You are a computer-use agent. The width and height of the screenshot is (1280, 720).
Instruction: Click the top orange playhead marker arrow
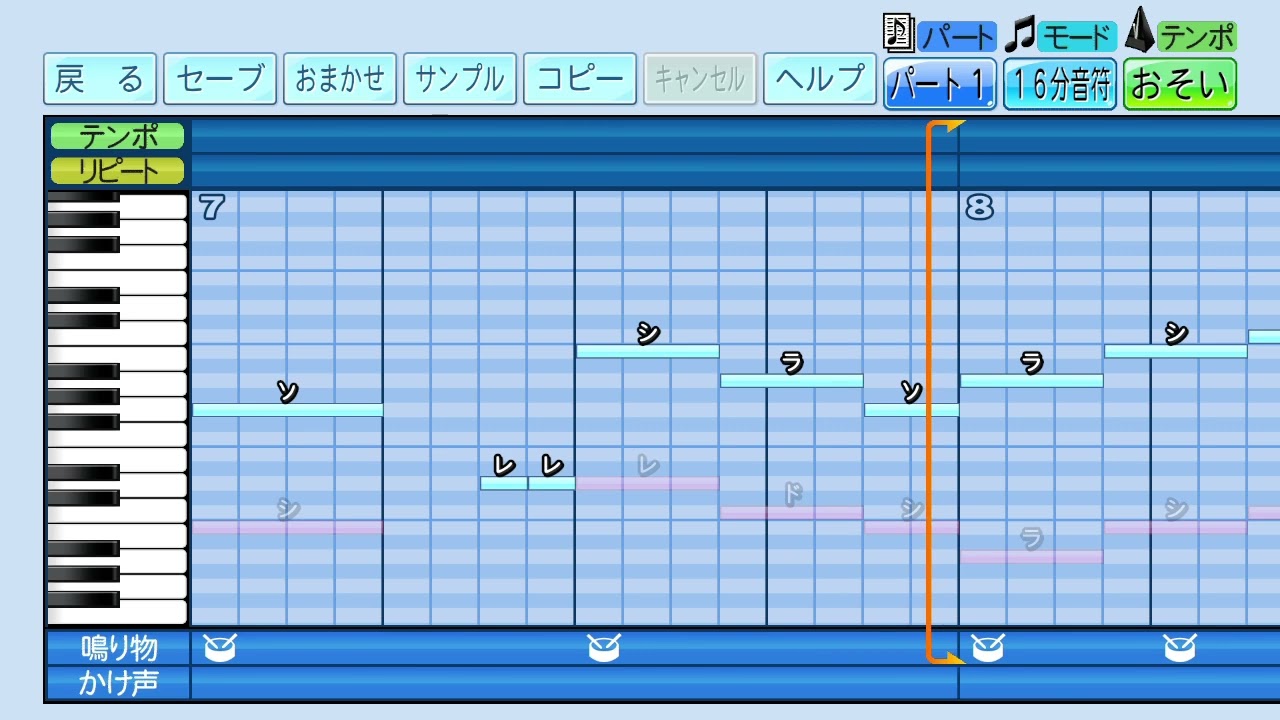point(954,126)
